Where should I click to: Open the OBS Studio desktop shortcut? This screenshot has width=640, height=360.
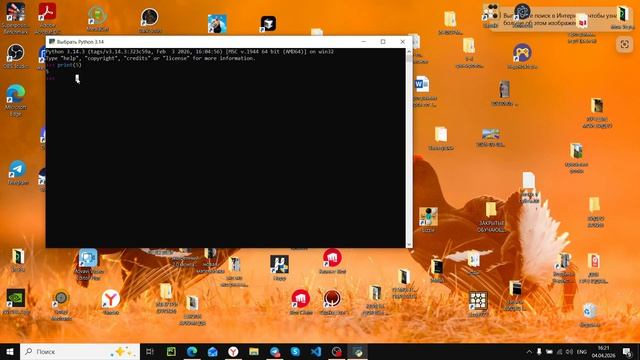point(16,56)
